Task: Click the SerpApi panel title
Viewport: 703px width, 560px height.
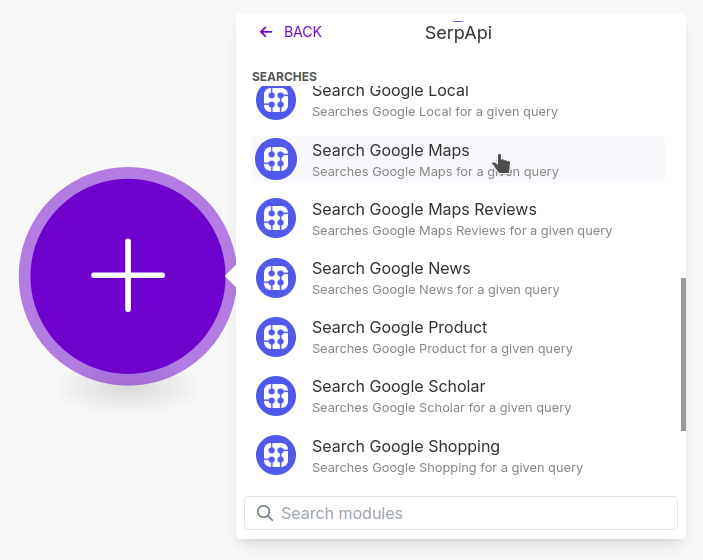Action: (x=458, y=33)
